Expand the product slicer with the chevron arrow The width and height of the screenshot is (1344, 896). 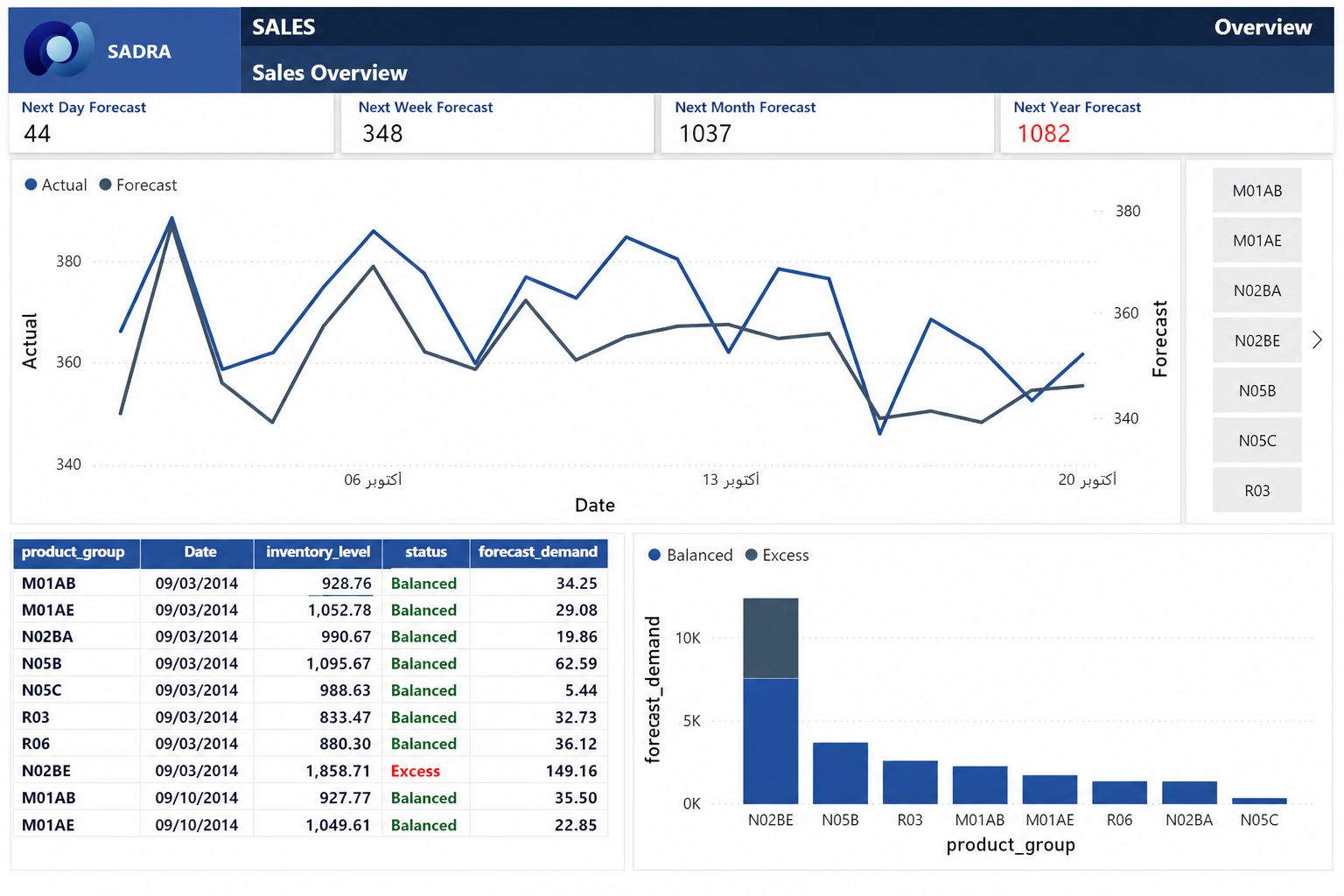[1317, 339]
